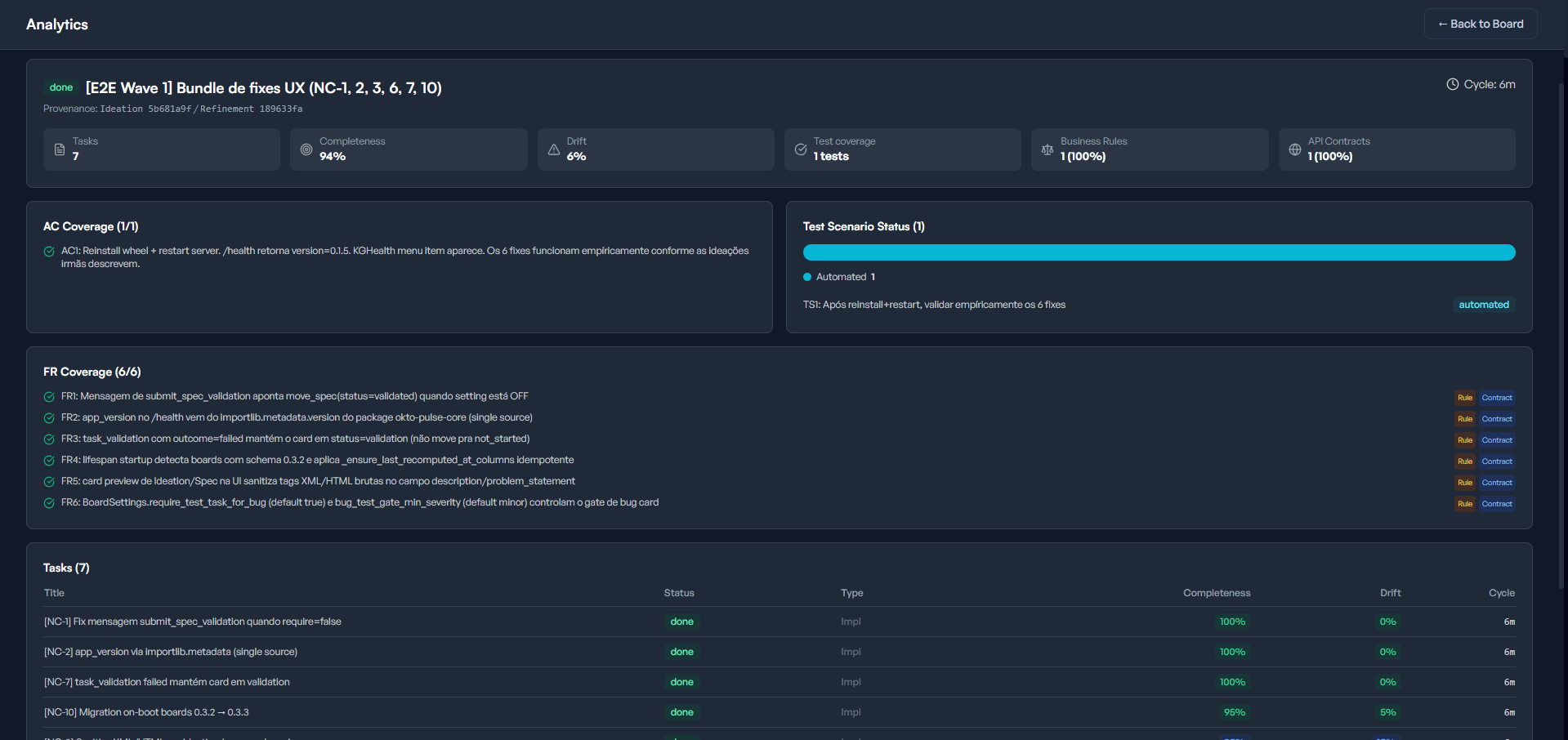This screenshot has width=1568, height=740.
Task: Open the [NC-1] Fix mensagem task link
Action: [193, 622]
